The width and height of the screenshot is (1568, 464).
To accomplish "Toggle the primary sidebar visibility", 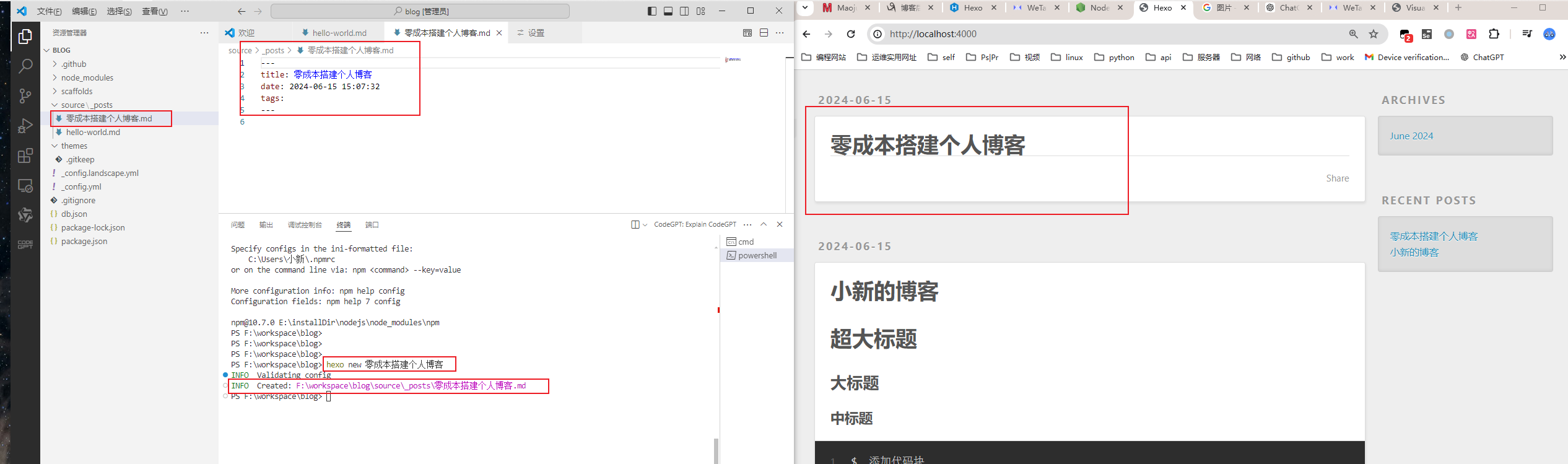I will [x=652, y=11].
